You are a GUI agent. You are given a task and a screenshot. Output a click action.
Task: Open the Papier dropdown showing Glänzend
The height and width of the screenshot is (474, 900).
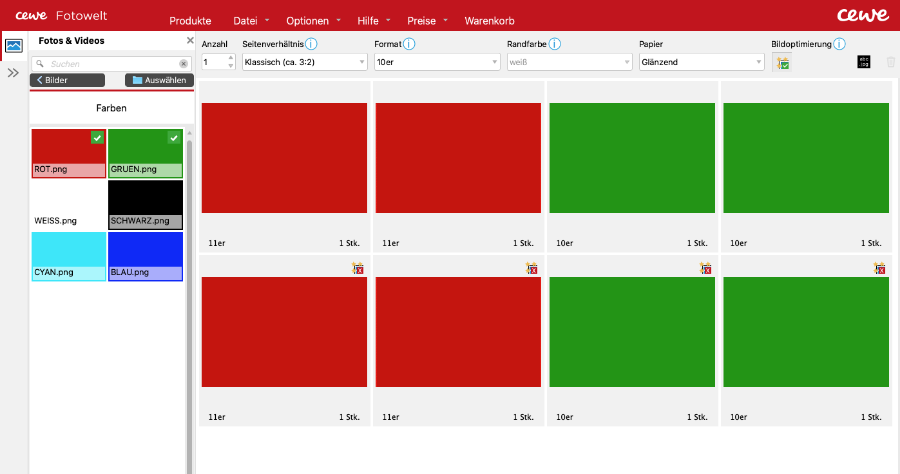click(701, 62)
